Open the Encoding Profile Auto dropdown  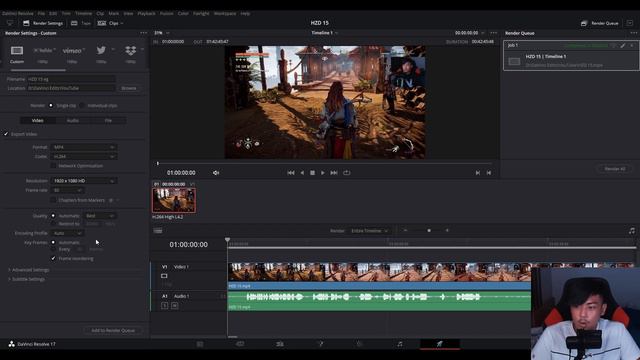67,233
